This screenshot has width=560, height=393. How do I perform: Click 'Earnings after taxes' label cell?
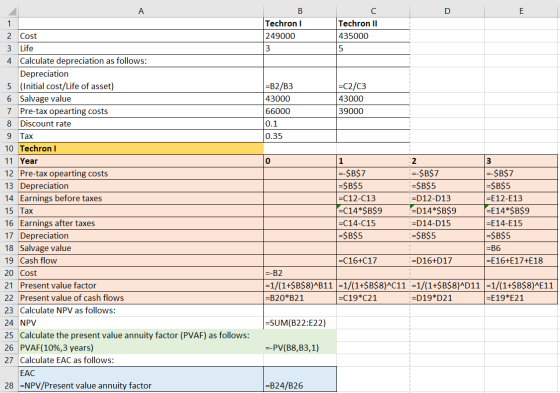[x=141, y=223]
